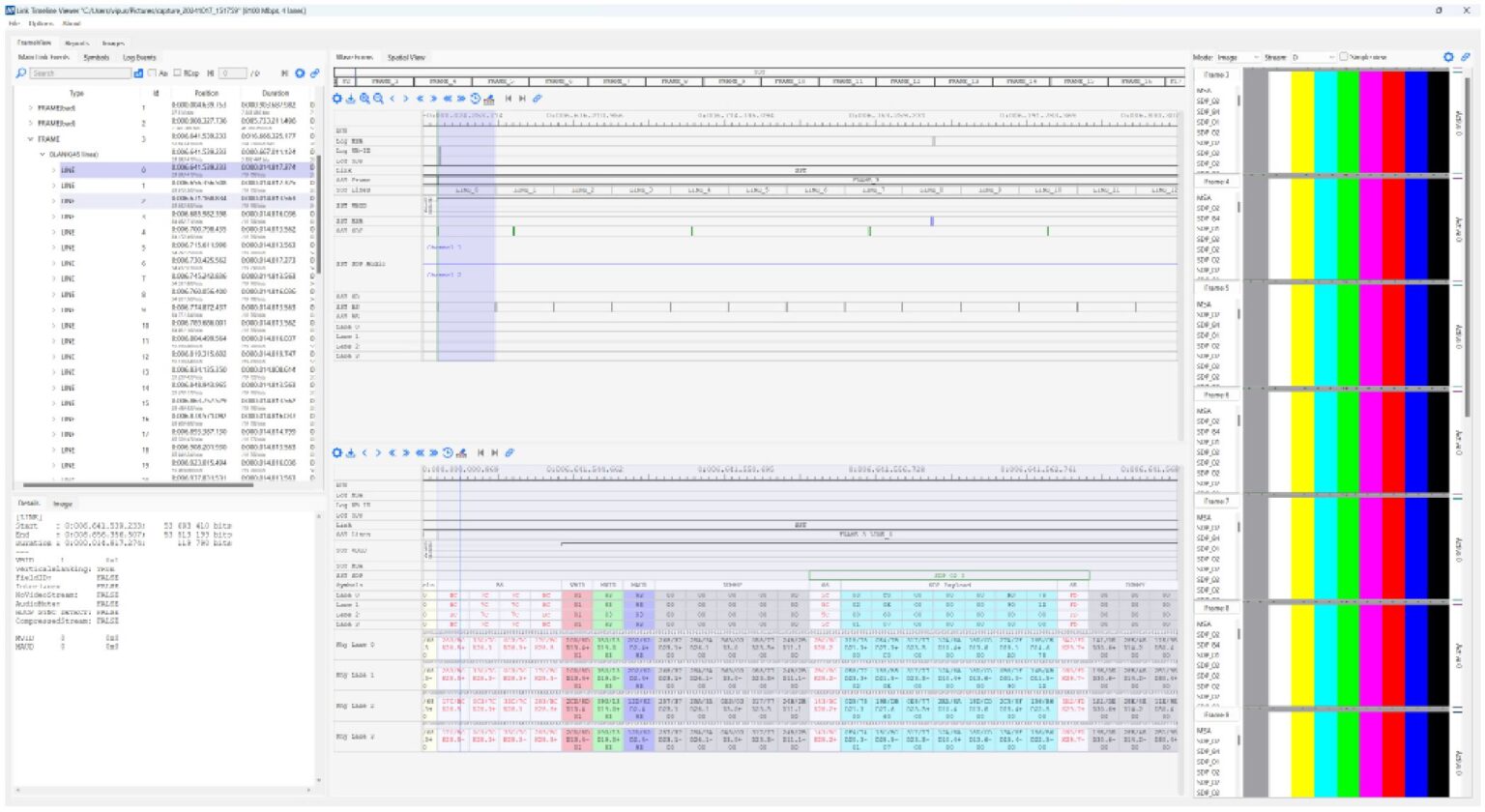Click settings gear on lower symbol timeline toolbar

point(337,452)
